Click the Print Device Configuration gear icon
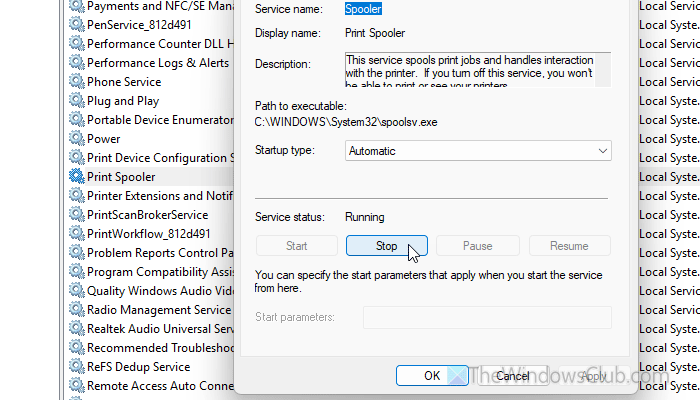This screenshot has height=400, width=700. (x=77, y=158)
